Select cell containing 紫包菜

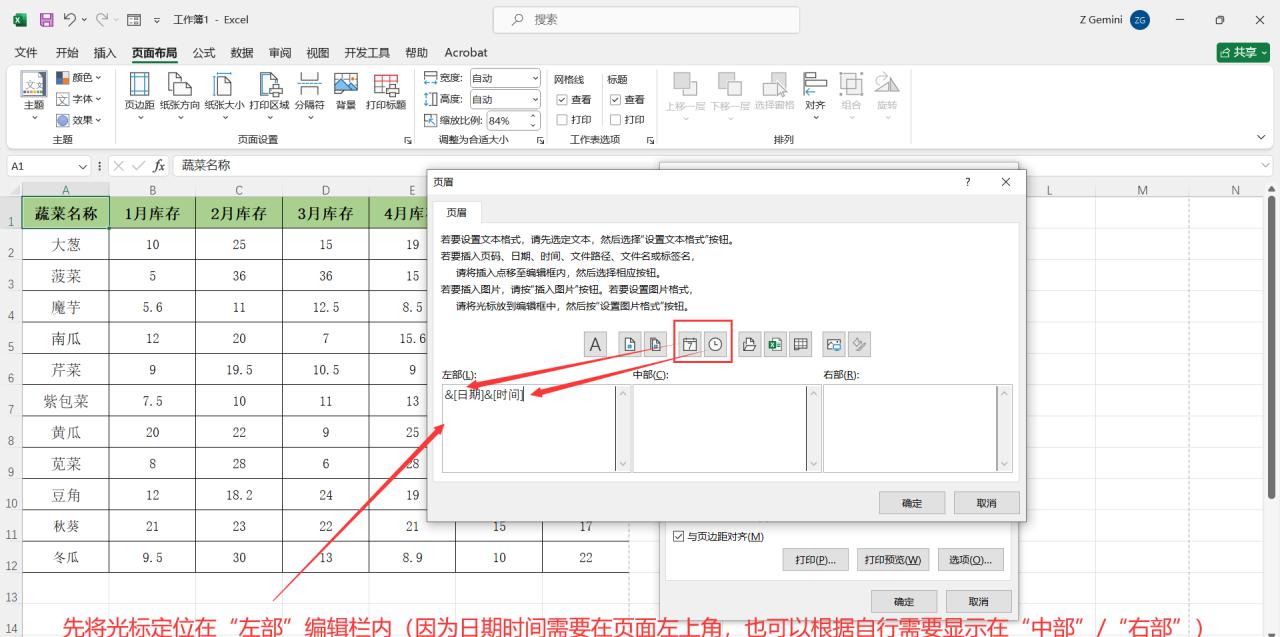point(66,401)
